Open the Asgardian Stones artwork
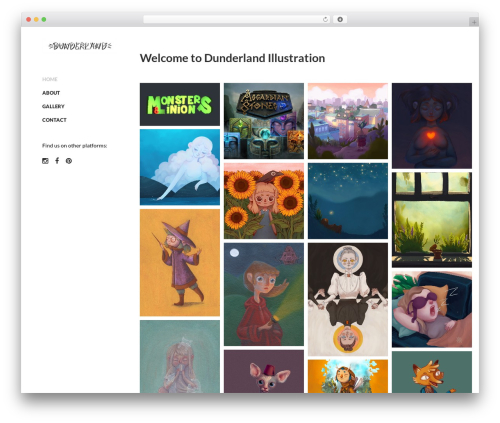Viewport: 500px width, 423px height. click(x=264, y=121)
